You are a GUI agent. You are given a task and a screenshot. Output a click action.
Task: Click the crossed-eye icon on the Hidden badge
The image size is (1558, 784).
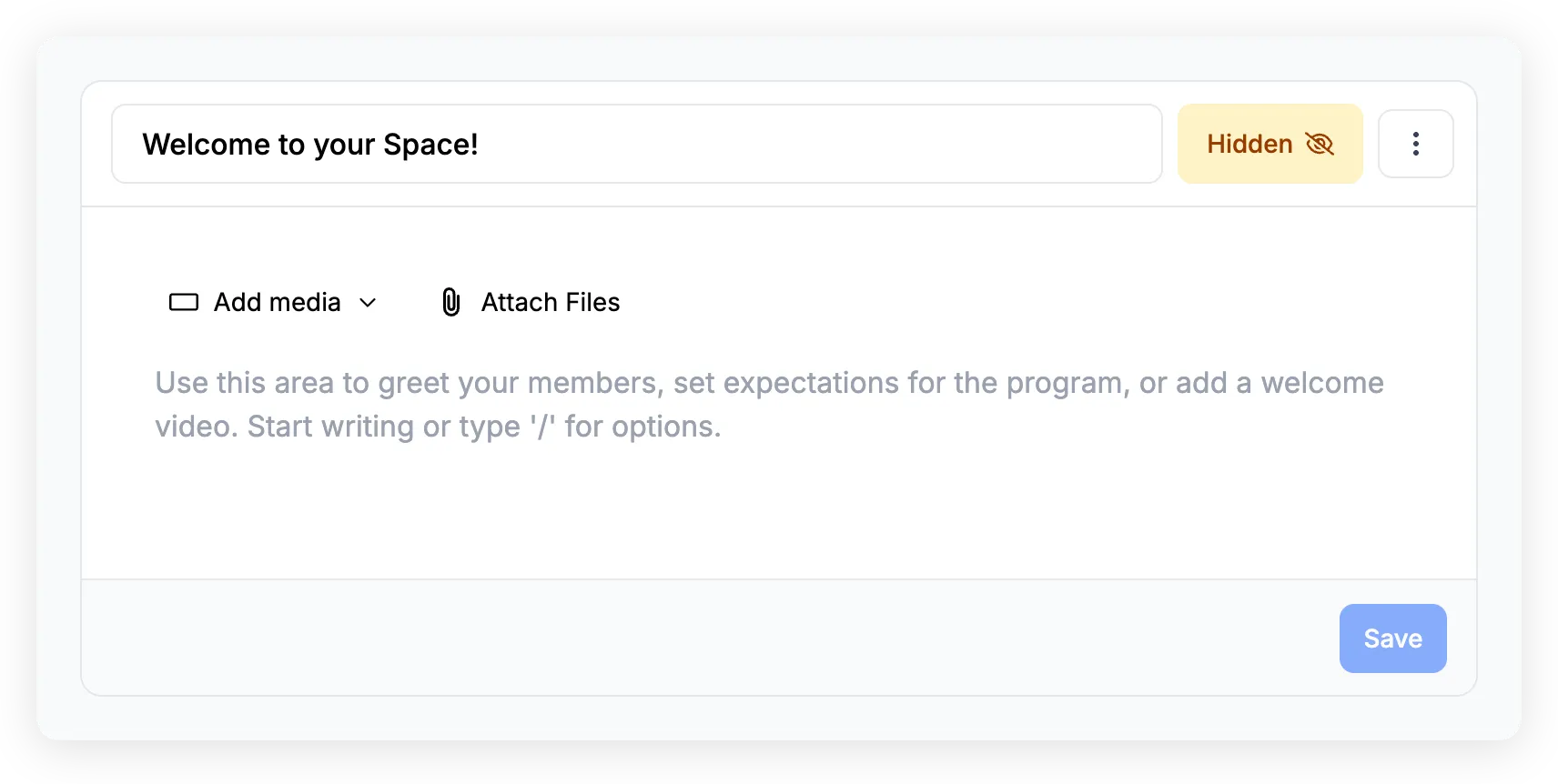pos(1321,143)
